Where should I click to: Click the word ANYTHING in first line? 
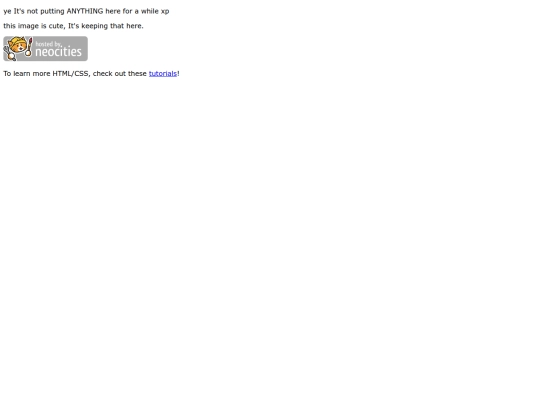click(x=85, y=11)
